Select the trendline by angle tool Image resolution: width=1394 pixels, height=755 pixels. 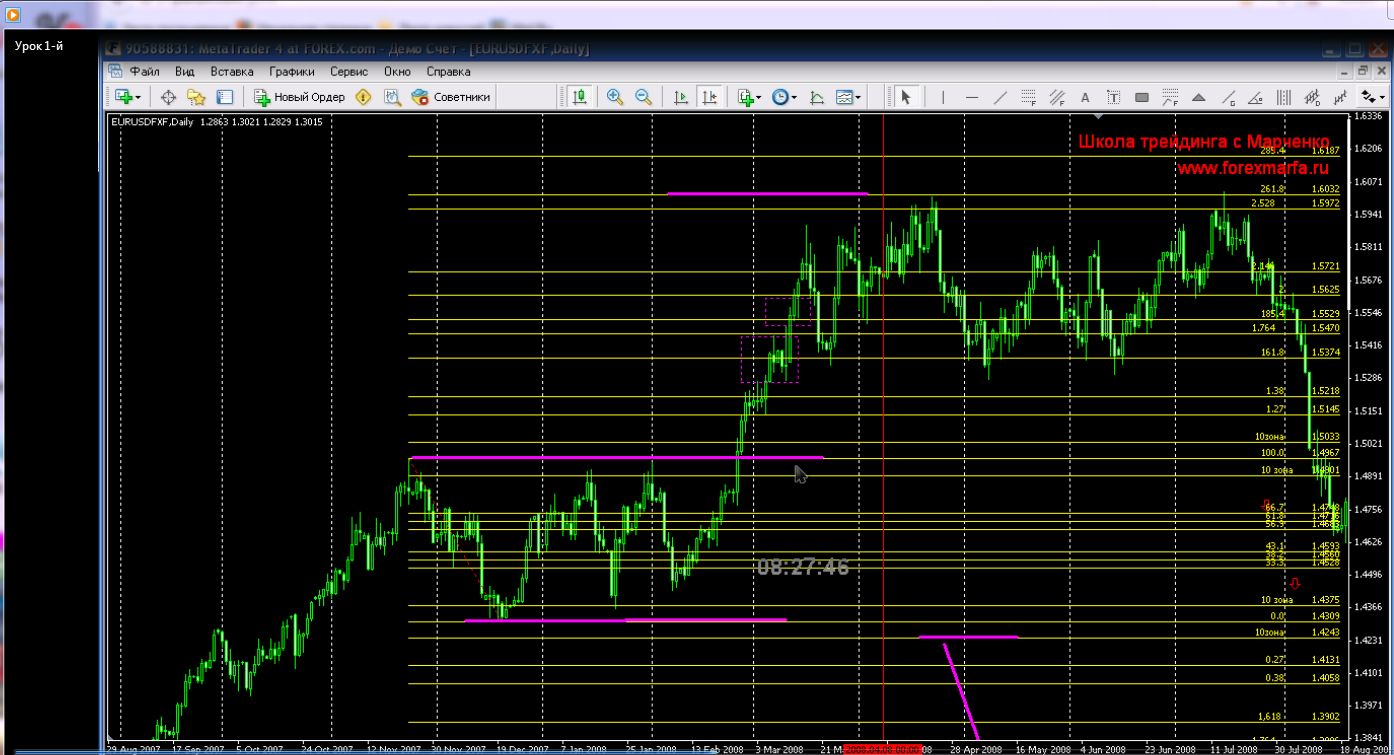point(1255,97)
